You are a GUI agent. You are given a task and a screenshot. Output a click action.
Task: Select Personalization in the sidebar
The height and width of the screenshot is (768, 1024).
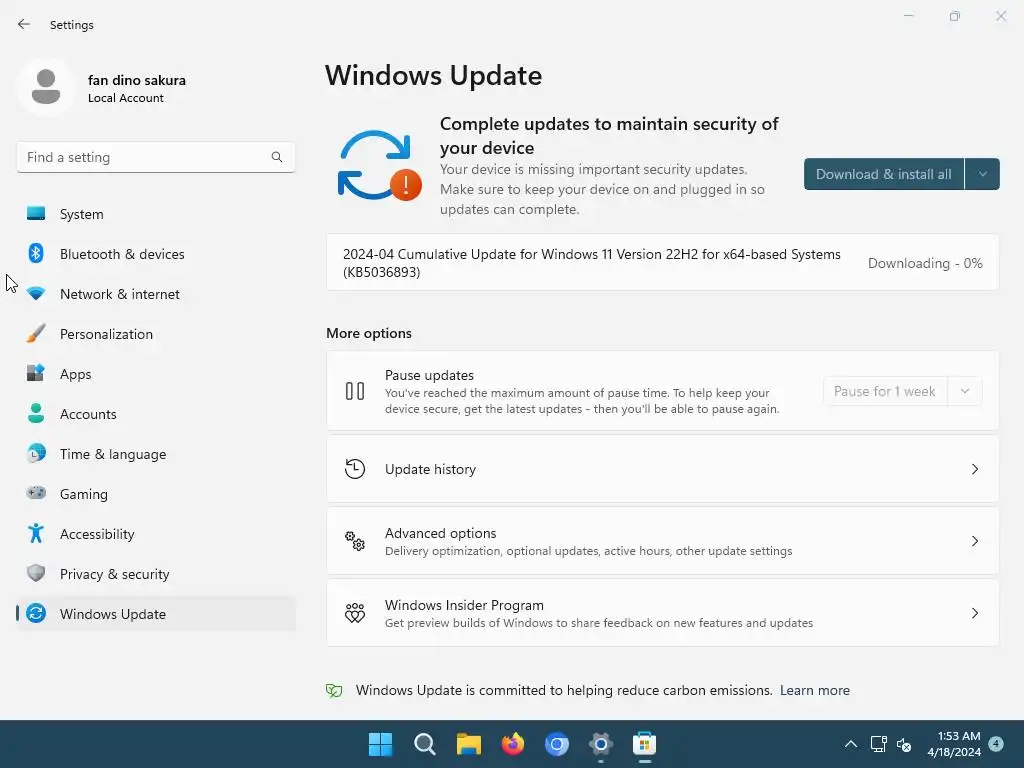(156, 334)
